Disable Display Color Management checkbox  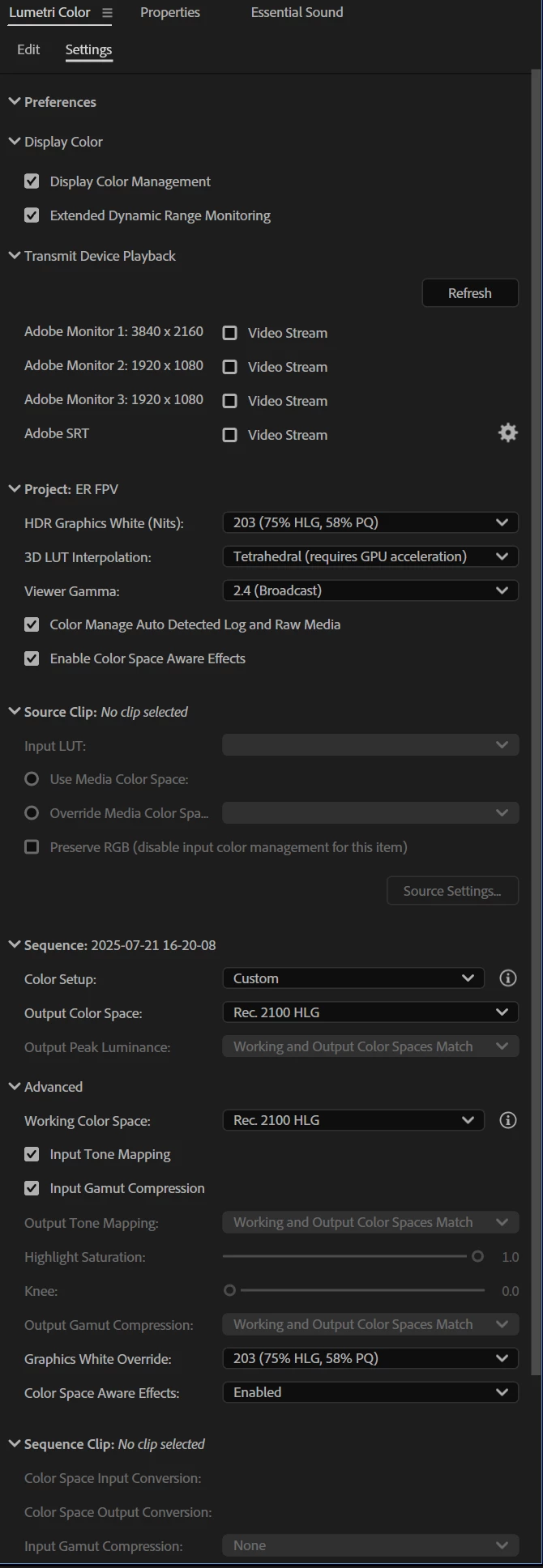click(32, 181)
